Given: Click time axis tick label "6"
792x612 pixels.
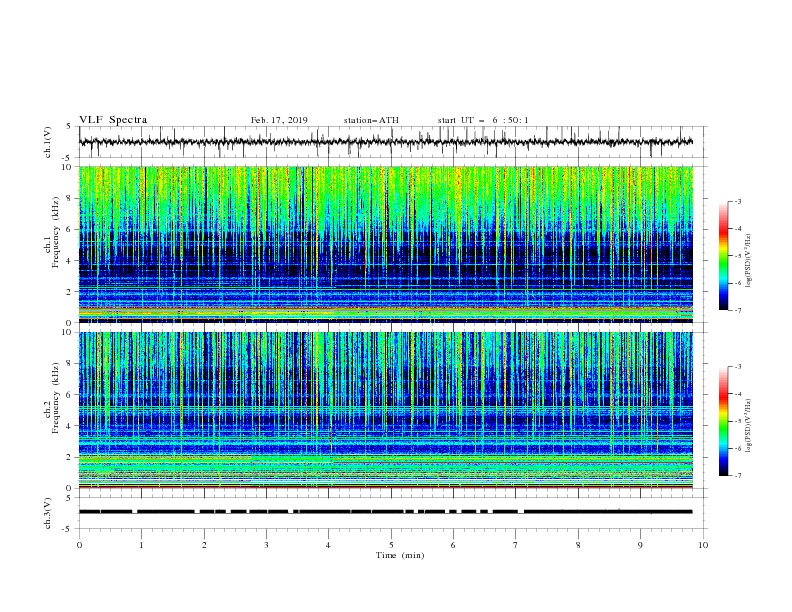Looking at the screenshot, I should (453, 545).
